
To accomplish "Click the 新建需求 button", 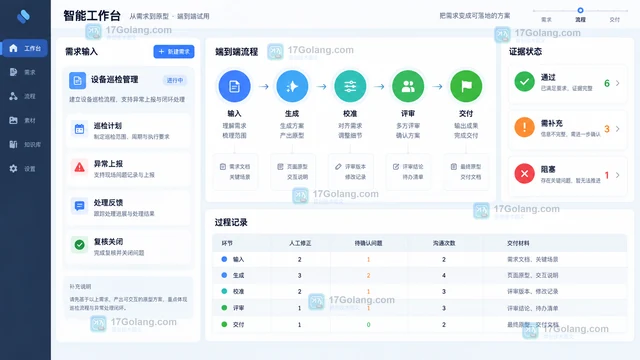I will click(174, 51).
